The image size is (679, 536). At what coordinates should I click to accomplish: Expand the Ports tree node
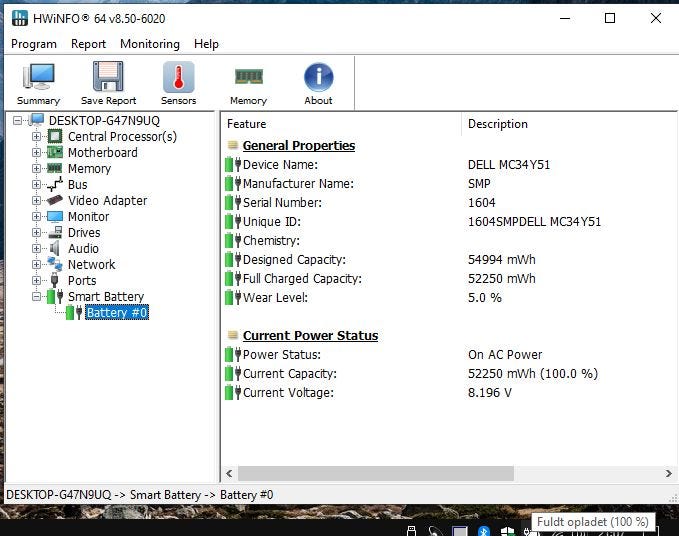[x=36, y=281]
